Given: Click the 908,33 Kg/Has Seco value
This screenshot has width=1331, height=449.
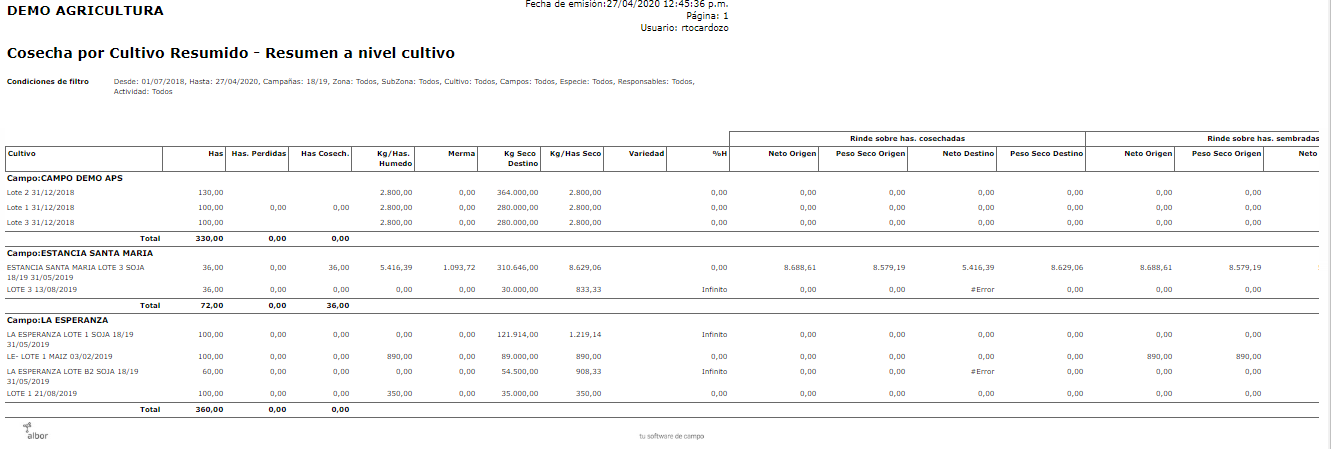Looking at the screenshot, I should 589,371.
